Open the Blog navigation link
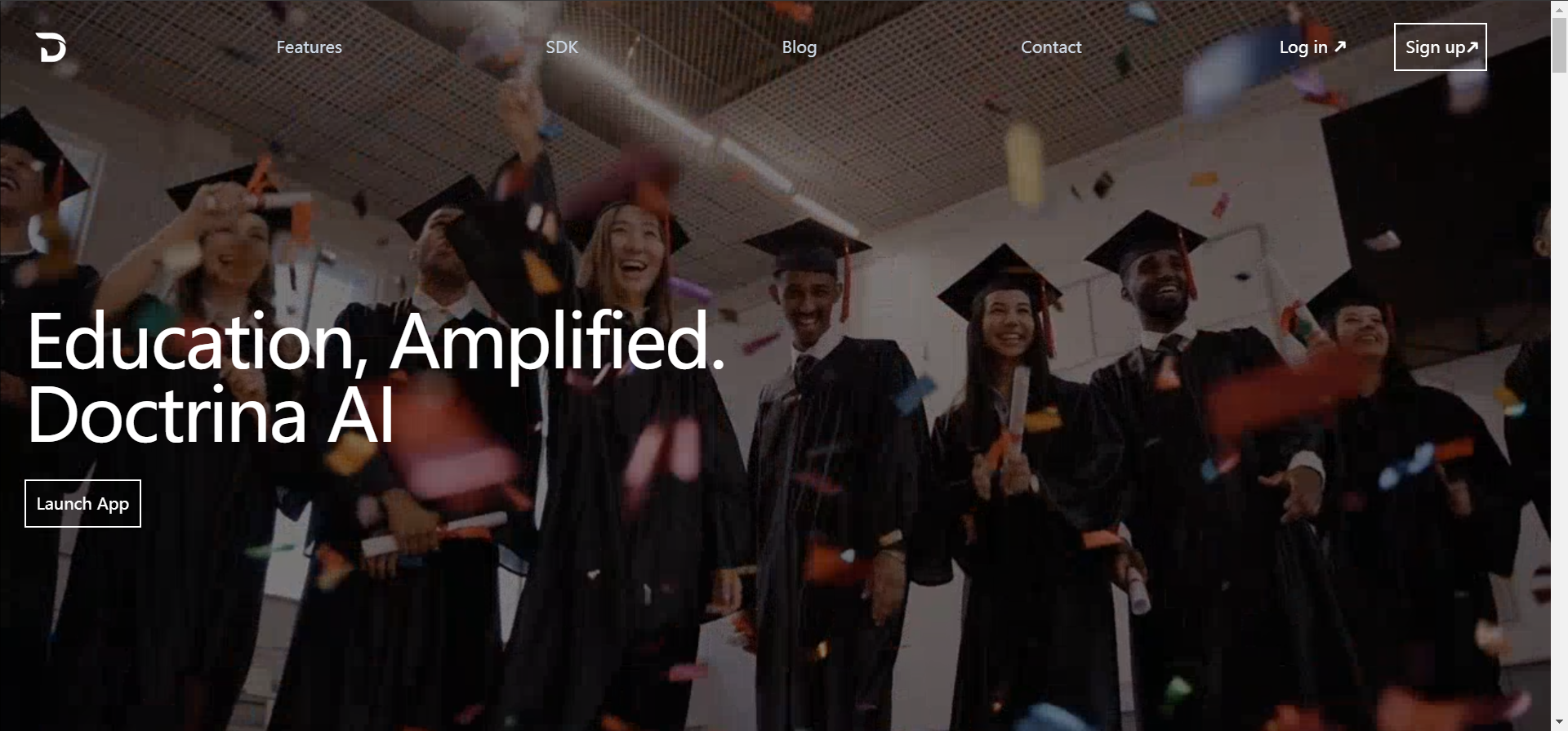The image size is (1568, 731). (800, 47)
